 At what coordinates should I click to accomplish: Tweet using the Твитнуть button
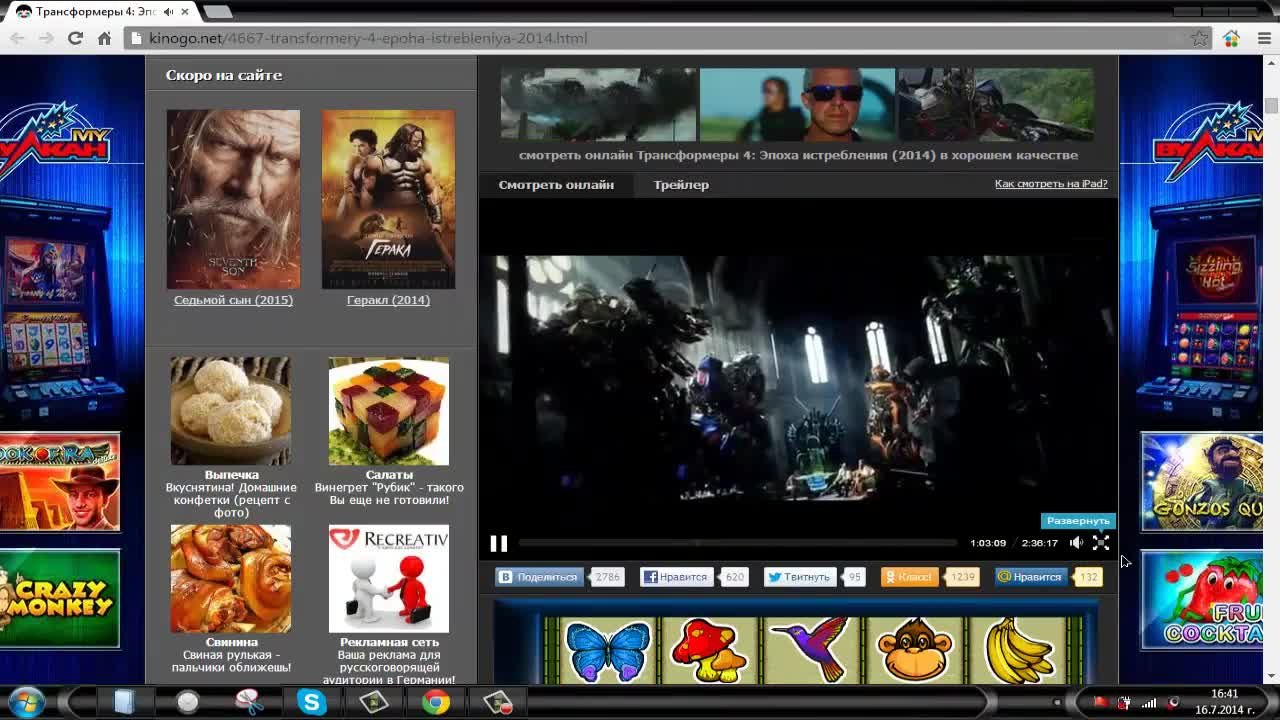pos(800,577)
